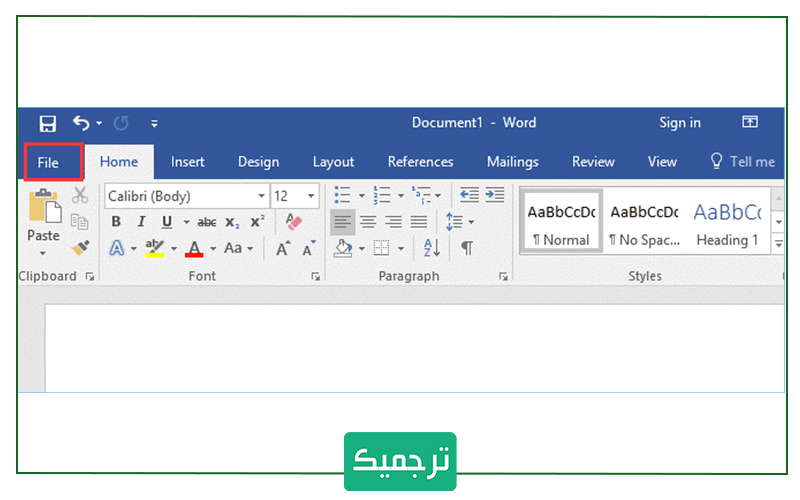This screenshot has height=500, width=800.
Task: Open the Layout tab
Action: pos(333,162)
